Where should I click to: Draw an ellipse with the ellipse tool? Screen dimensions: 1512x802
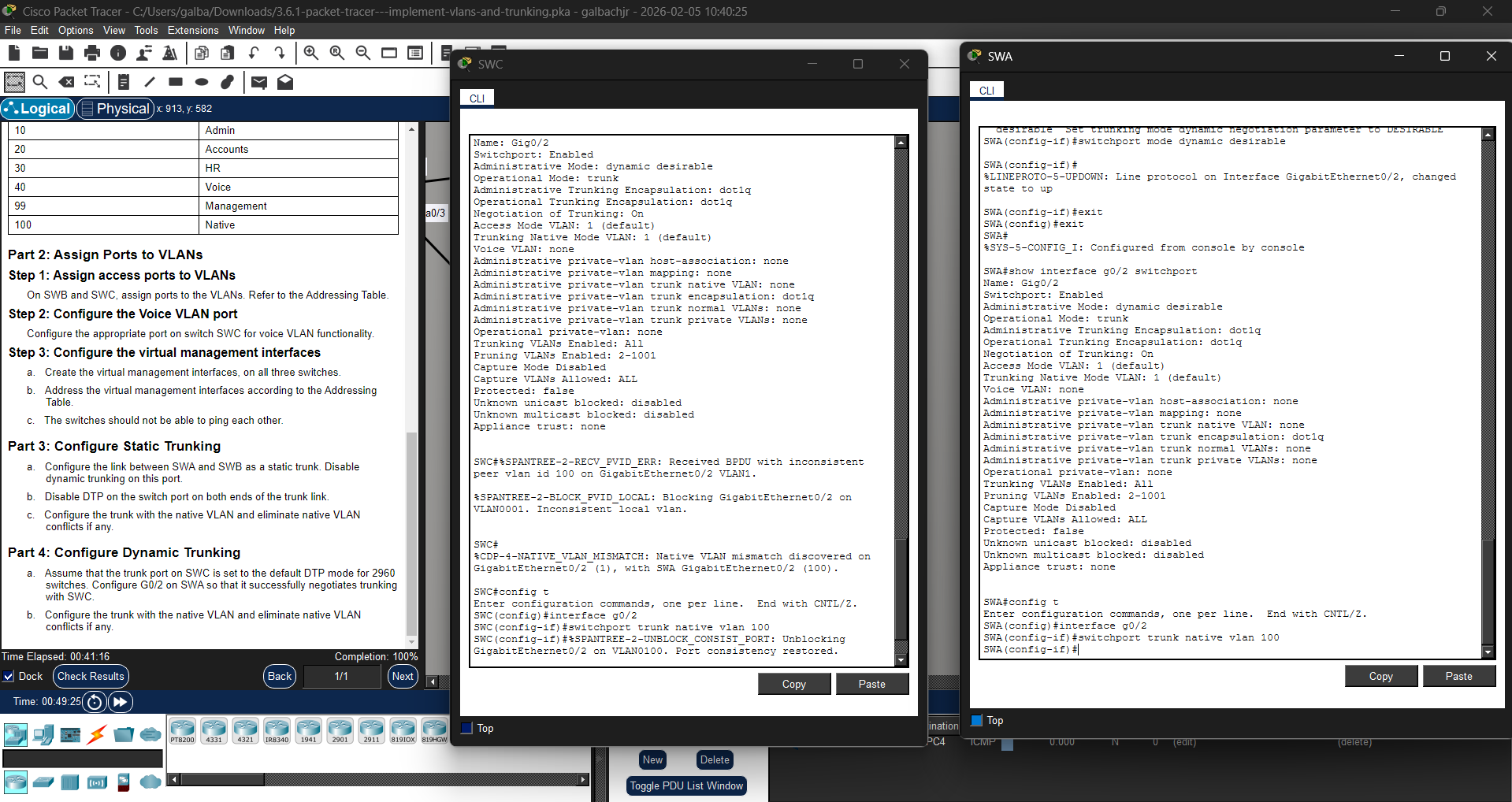click(202, 82)
